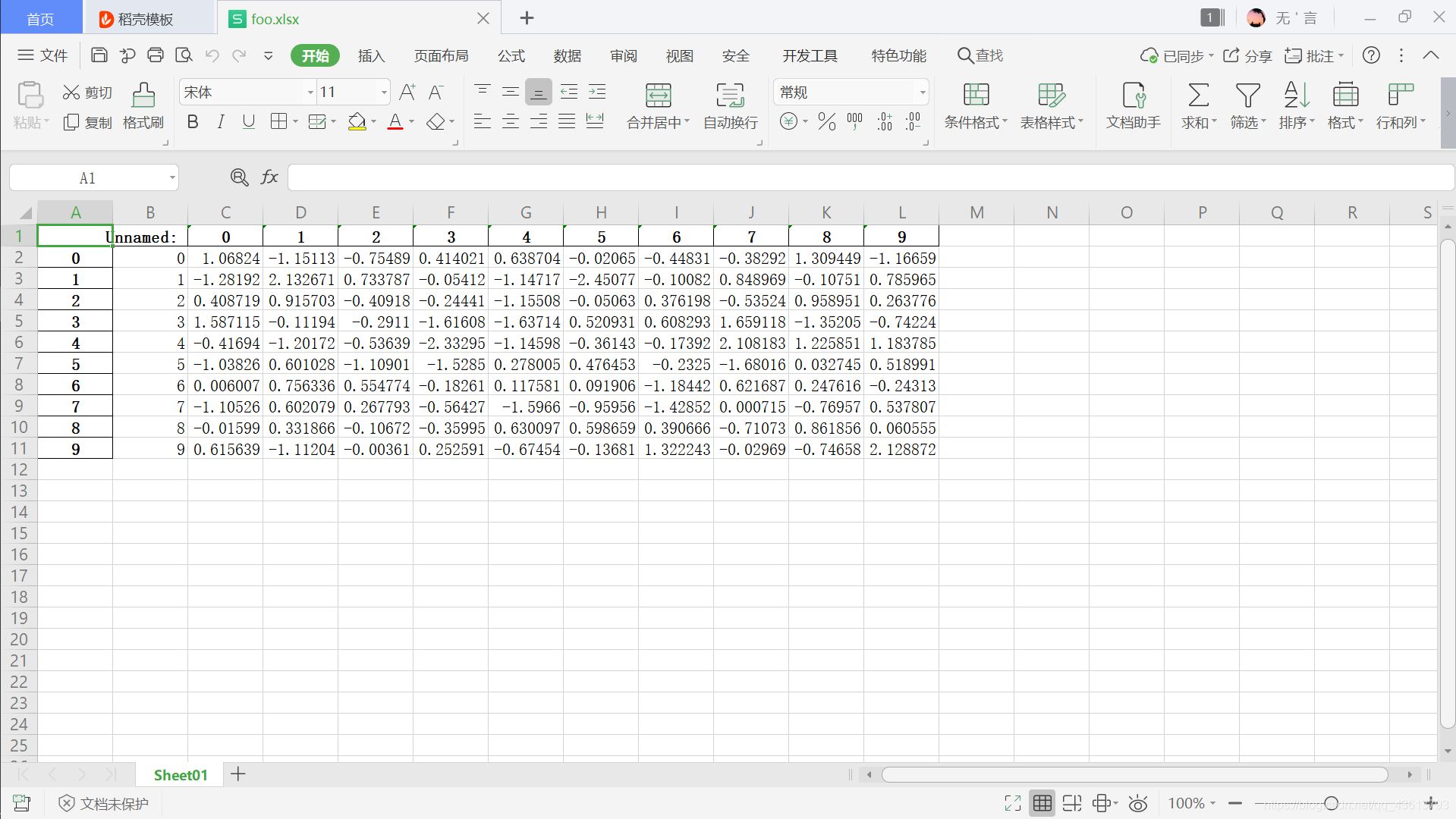This screenshot has height=819, width=1456.
Task: Click the 分享 share button
Action: click(x=1247, y=55)
